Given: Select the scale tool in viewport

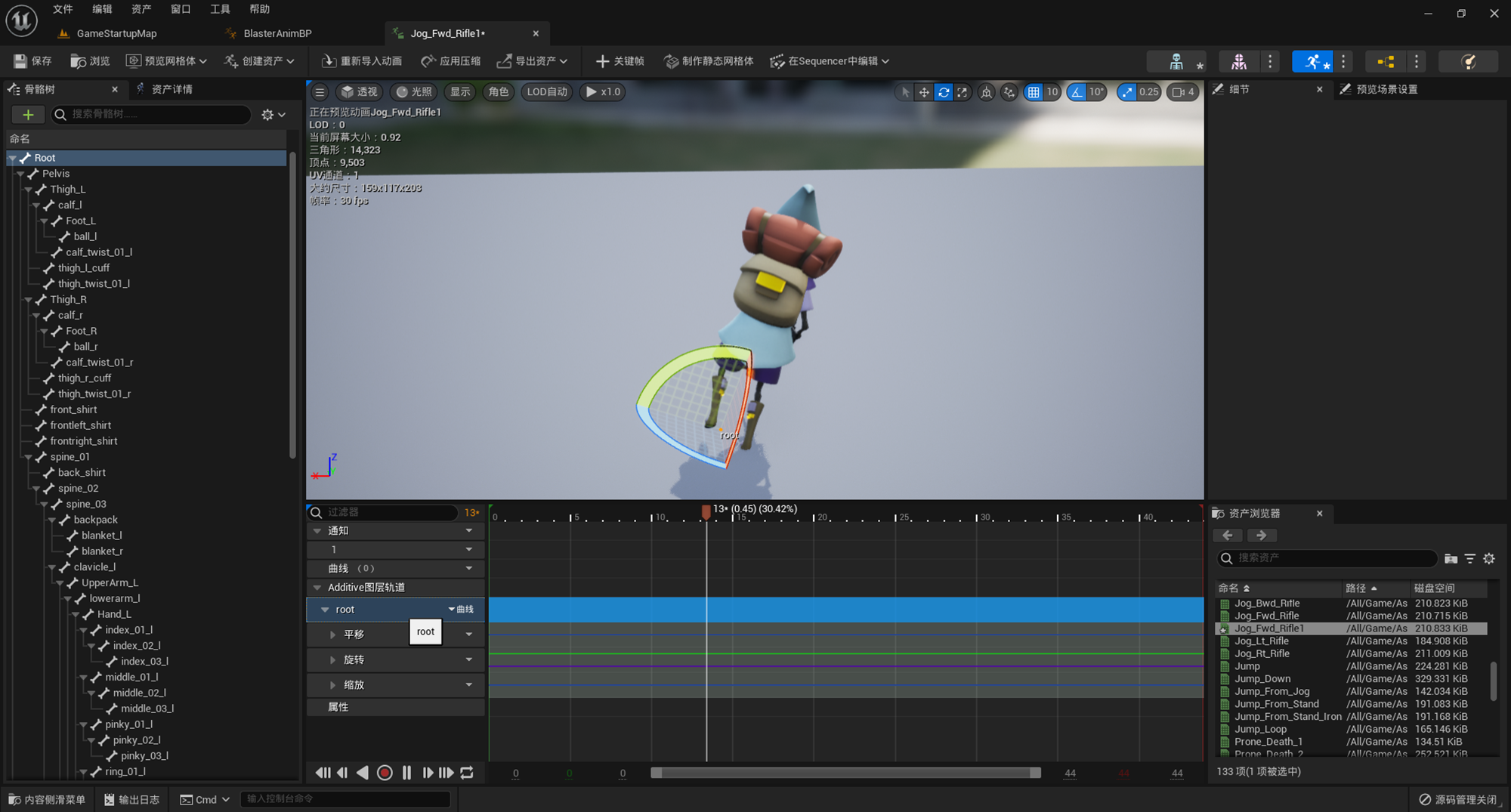Looking at the screenshot, I should point(963,92).
